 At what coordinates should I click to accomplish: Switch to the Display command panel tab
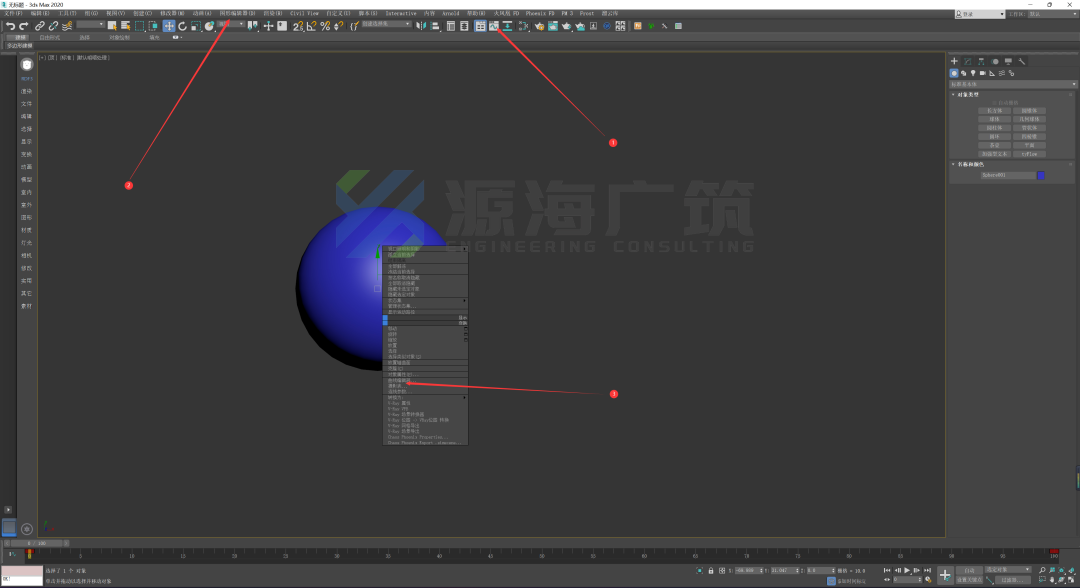(1008, 61)
